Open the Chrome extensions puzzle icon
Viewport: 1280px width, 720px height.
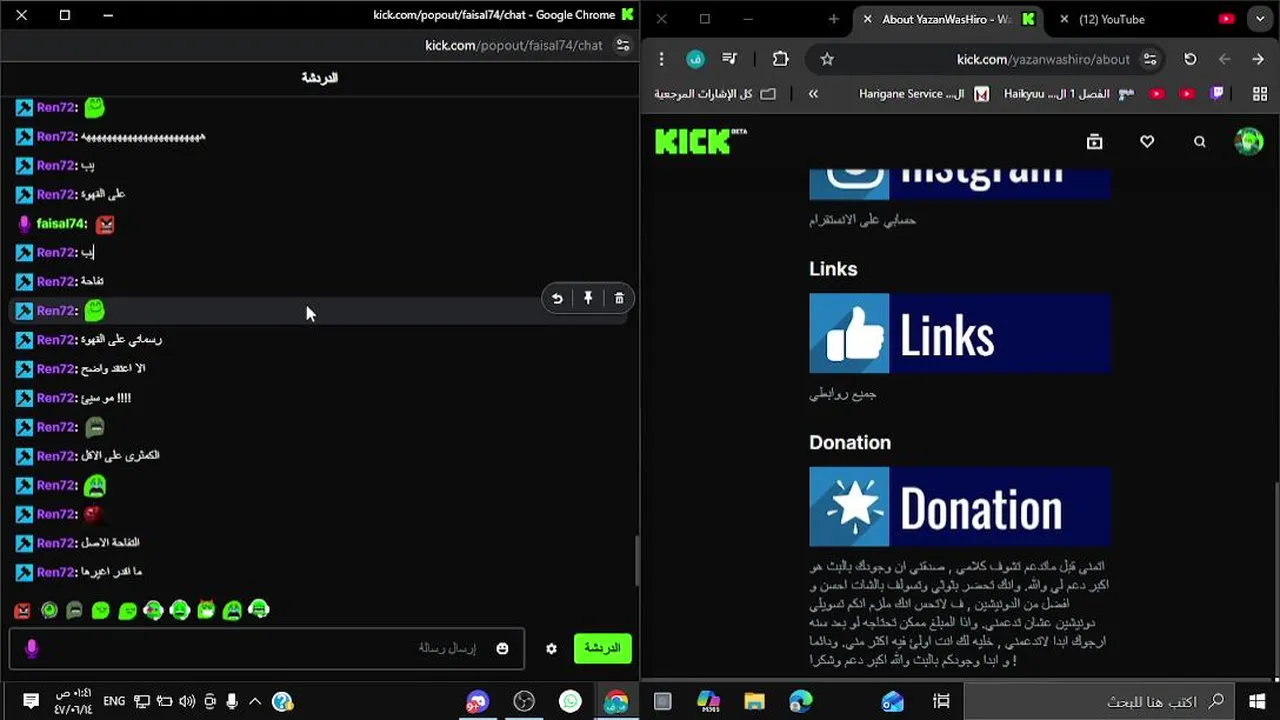pos(781,59)
